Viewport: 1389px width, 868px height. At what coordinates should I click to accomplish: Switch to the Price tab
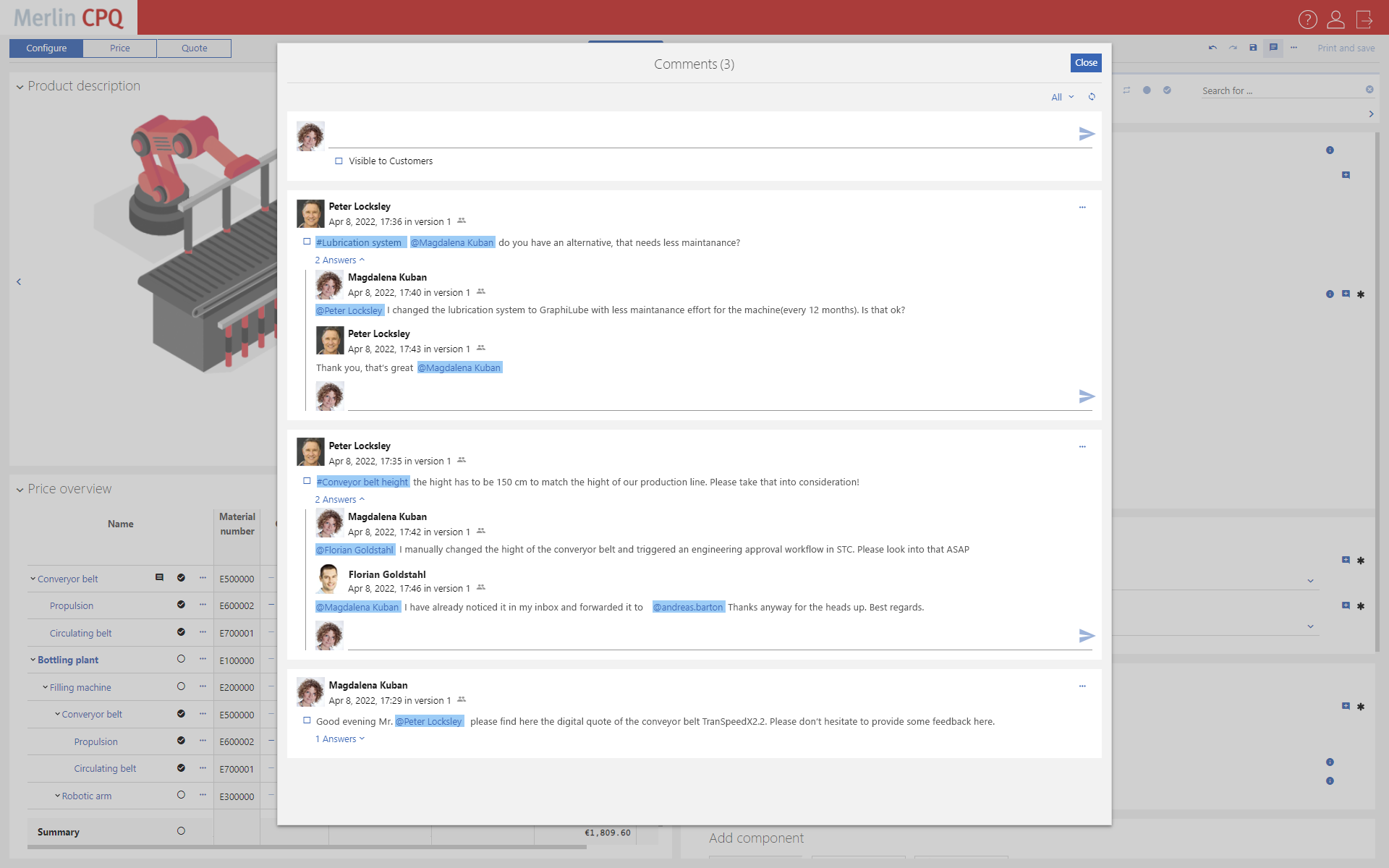tap(120, 48)
